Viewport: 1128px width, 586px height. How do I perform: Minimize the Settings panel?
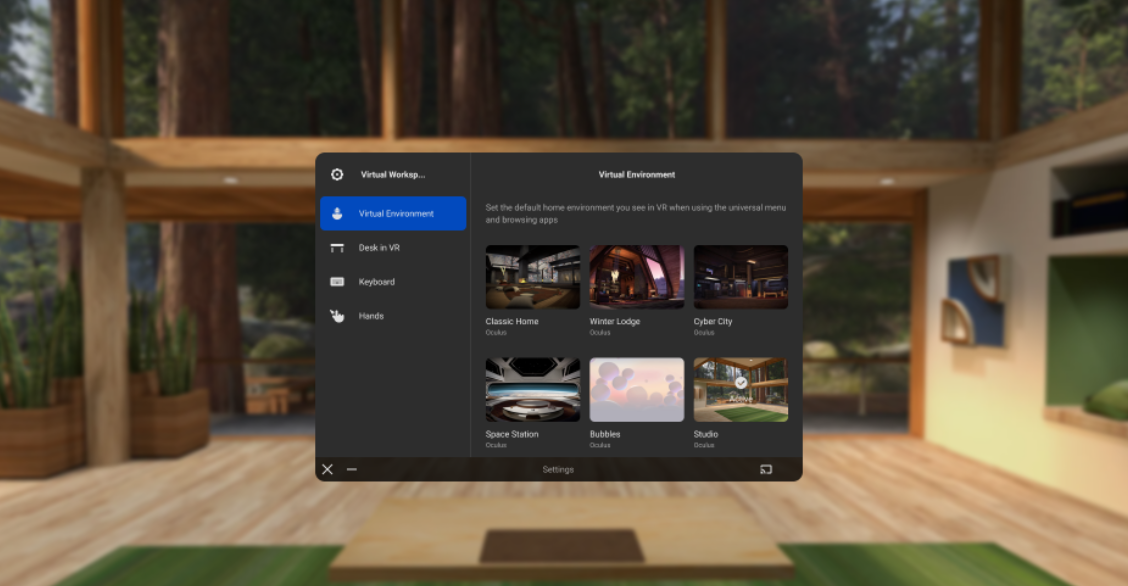click(352, 469)
